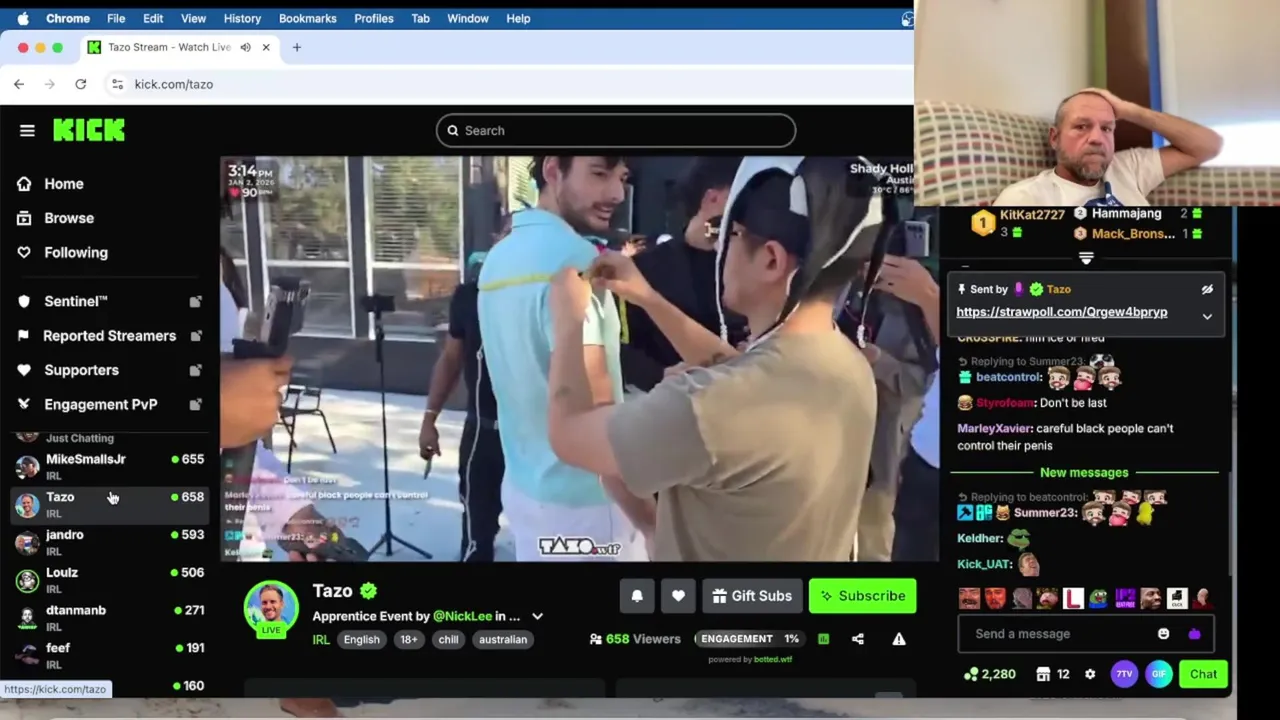Open Tazo channel in the sidebar list
1280x720 pixels.
tap(110, 504)
